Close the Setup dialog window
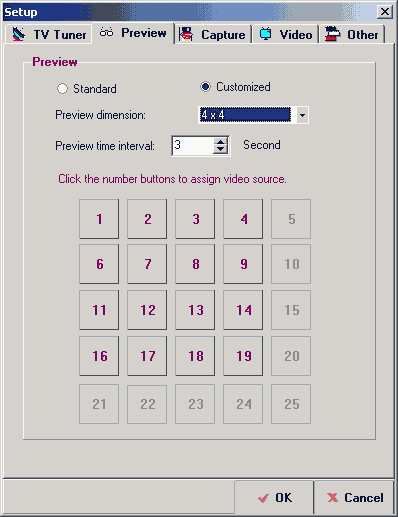The image size is (398, 517). (x=385, y=12)
